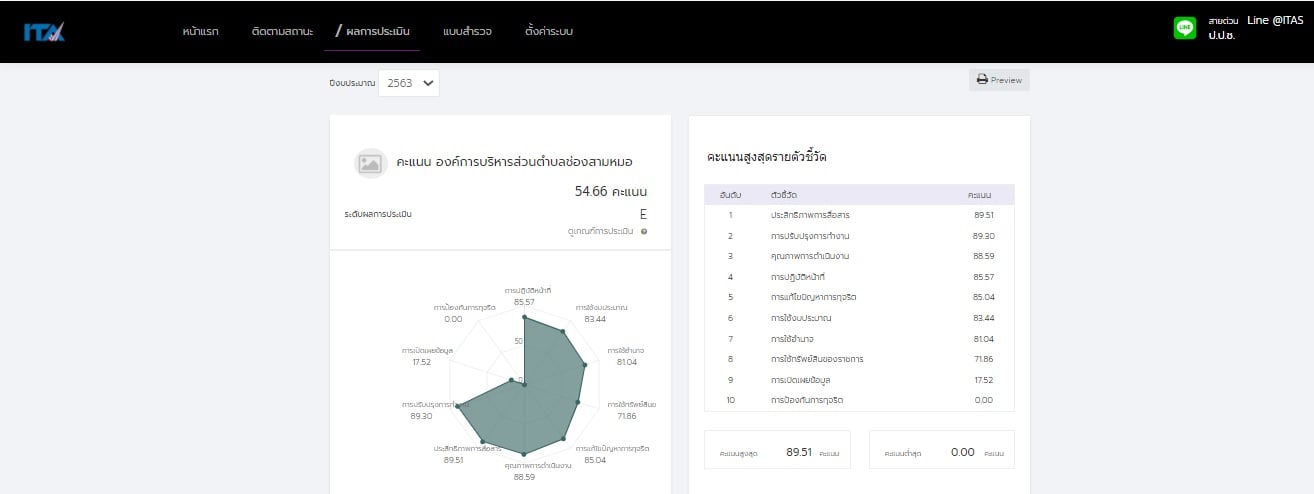The width and height of the screenshot is (1314, 494).
Task: Click the radar point for 85.57
Action: (x=524, y=318)
